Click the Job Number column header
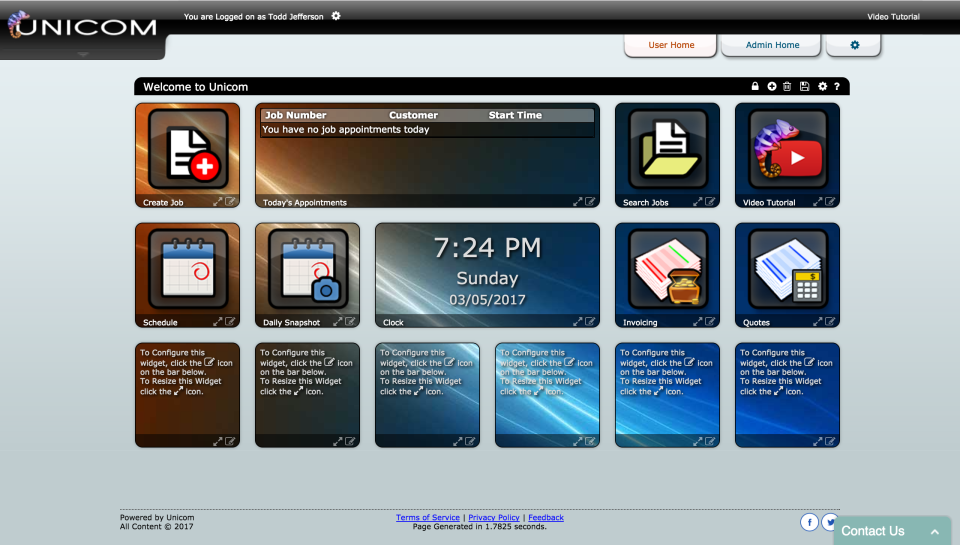This screenshot has width=960, height=545. [x=296, y=115]
